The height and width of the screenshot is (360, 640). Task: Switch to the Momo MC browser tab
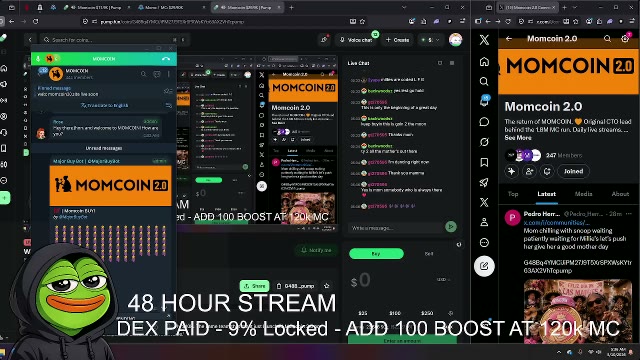[171, 7]
